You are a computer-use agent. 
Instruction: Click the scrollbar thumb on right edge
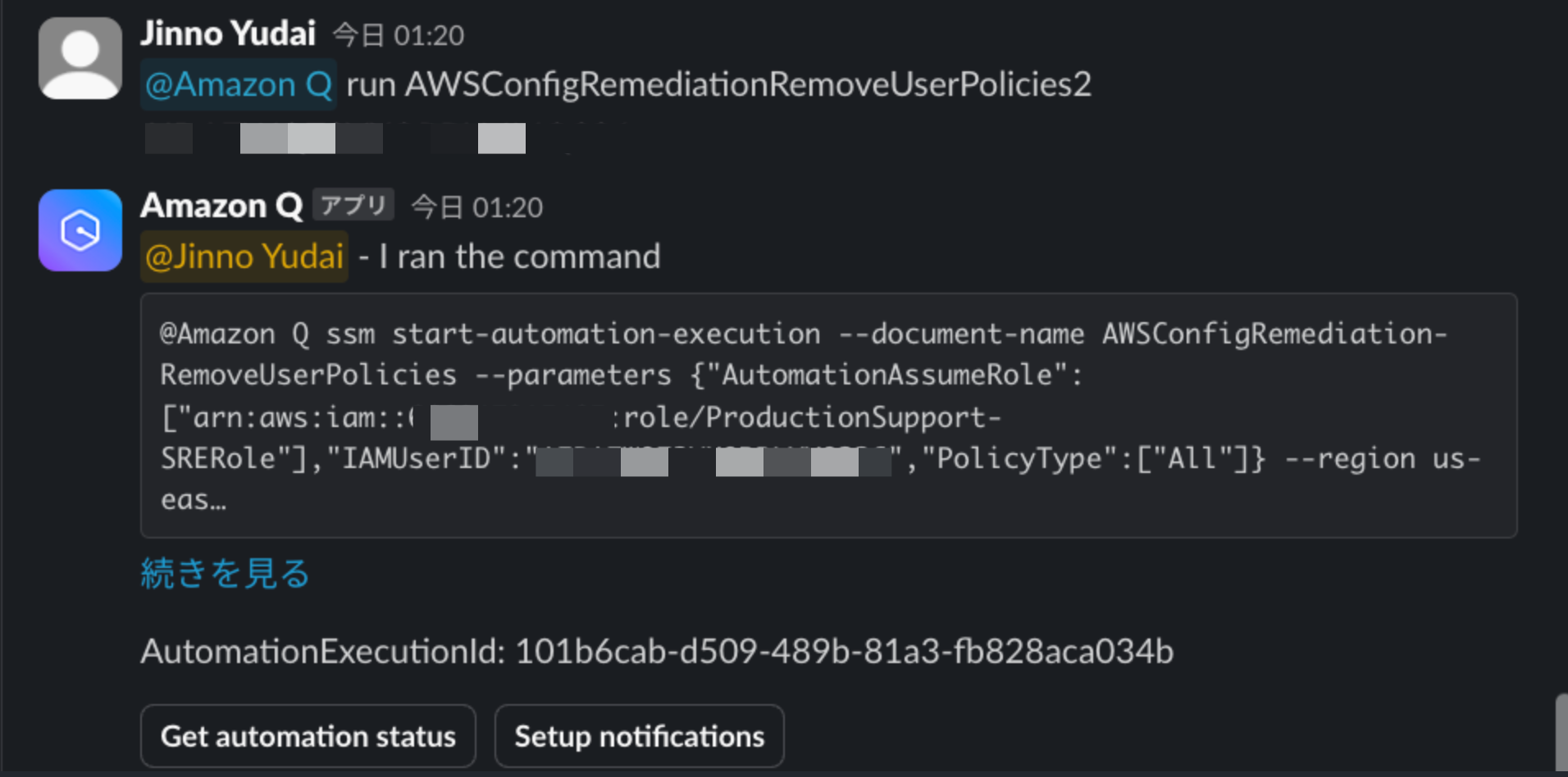tap(1561, 734)
